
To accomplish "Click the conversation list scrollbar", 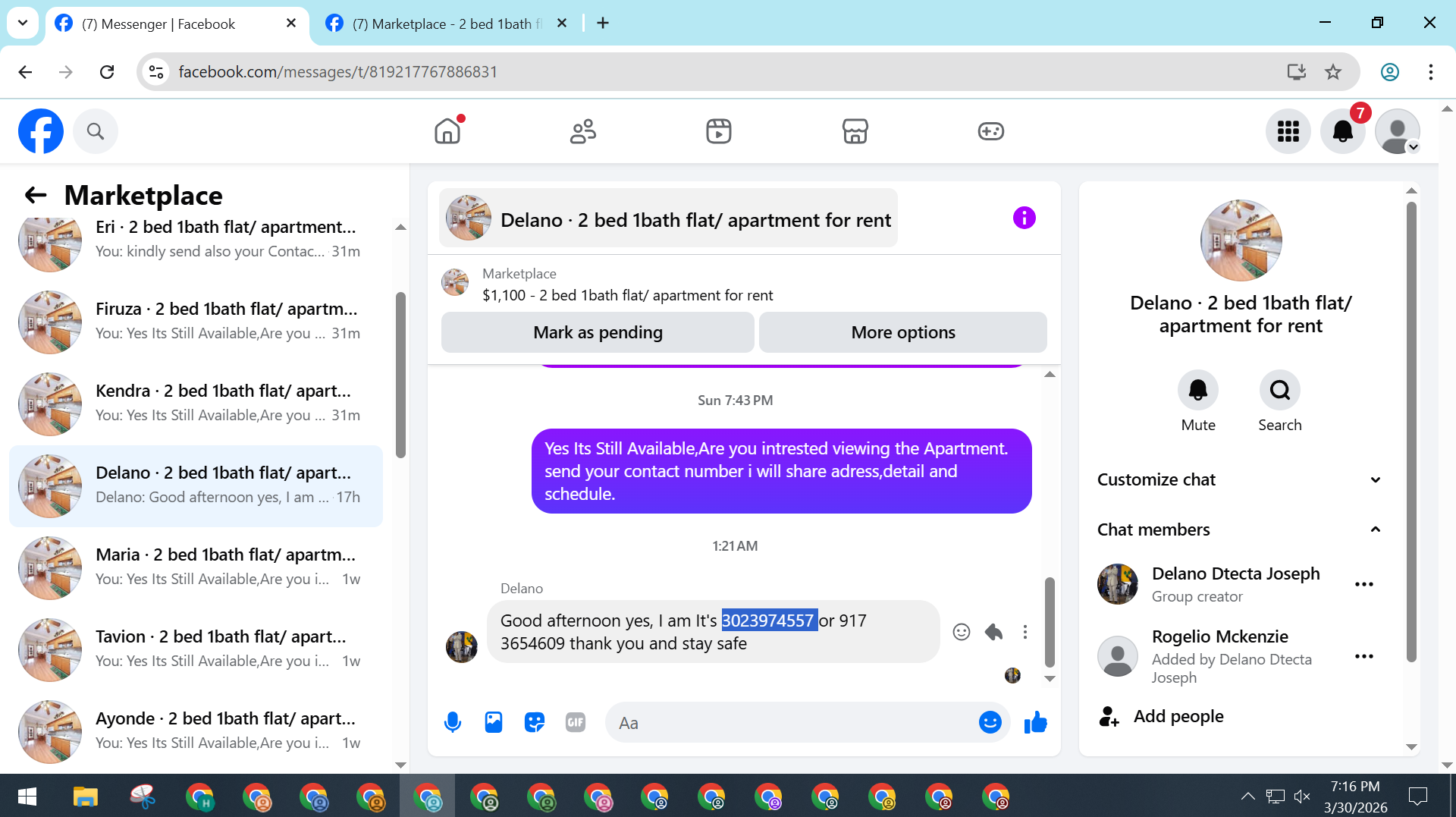I will (400, 375).
